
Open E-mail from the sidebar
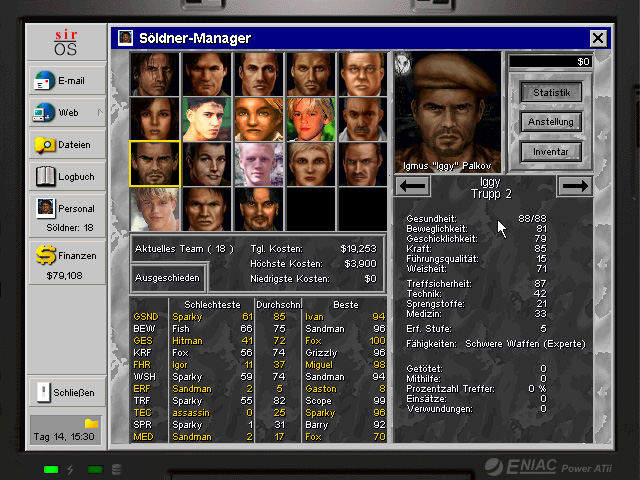[66, 81]
